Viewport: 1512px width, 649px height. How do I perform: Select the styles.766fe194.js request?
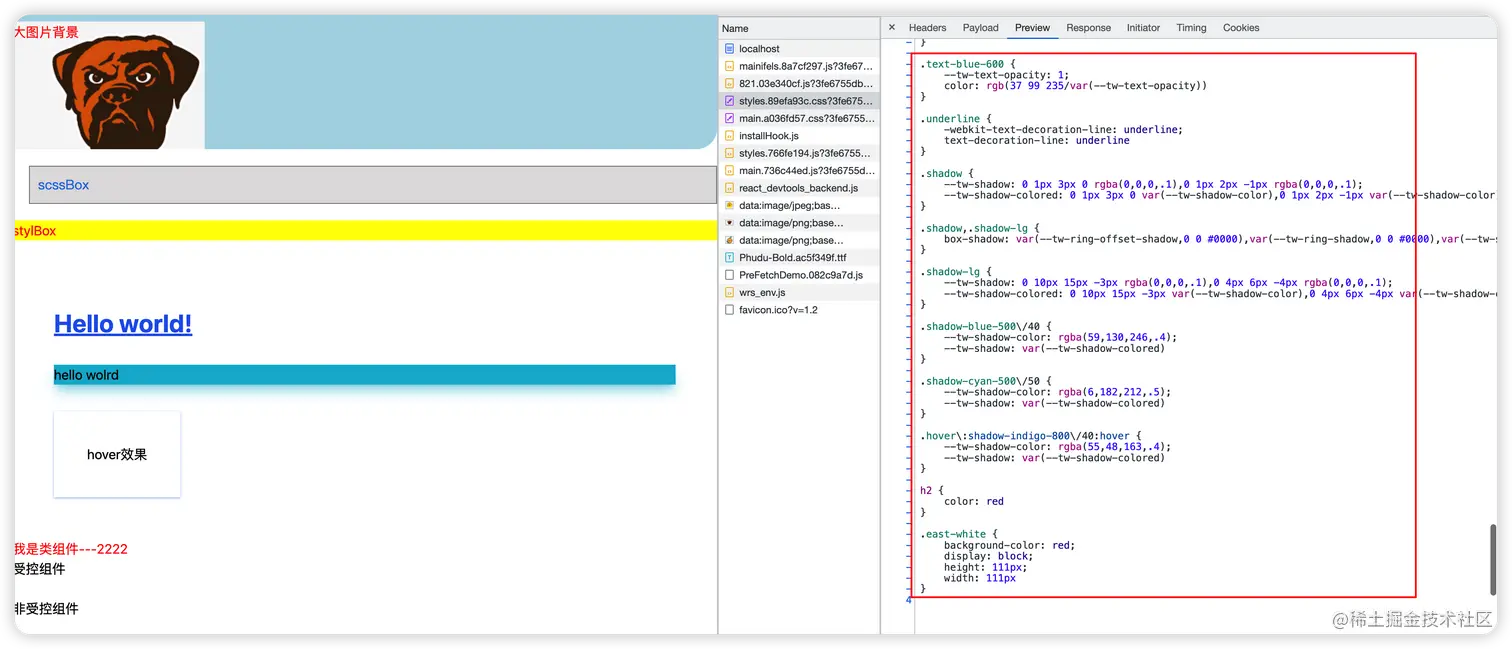click(x=799, y=153)
